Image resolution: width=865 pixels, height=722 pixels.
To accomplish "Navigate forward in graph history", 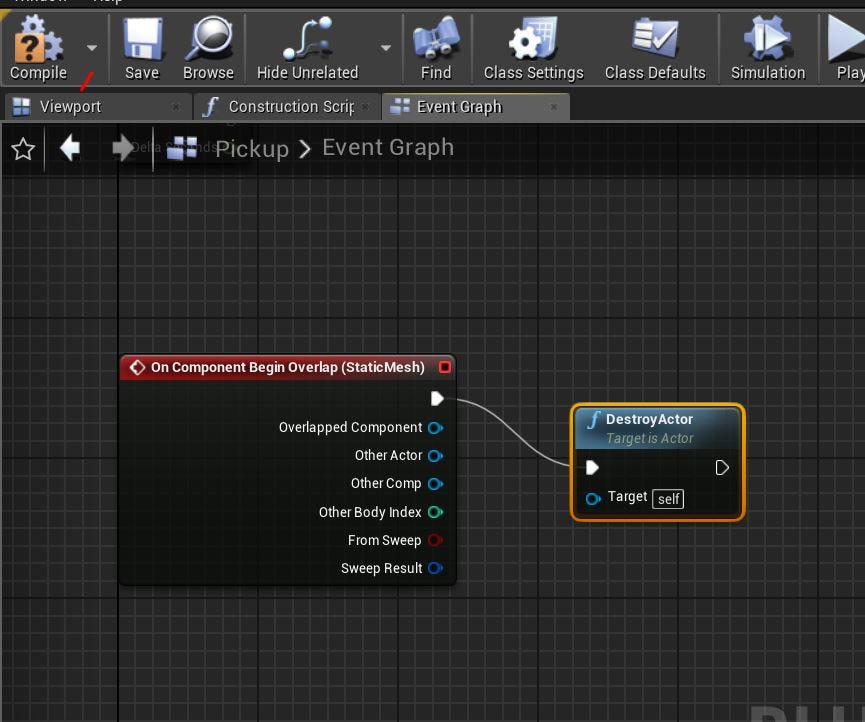I will (x=122, y=148).
